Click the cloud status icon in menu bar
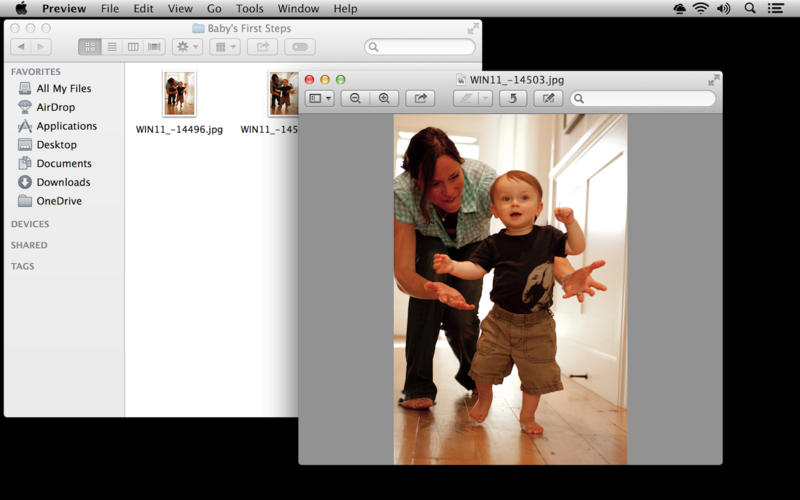This screenshot has width=800, height=500. pyautogui.click(x=680, y=8)
